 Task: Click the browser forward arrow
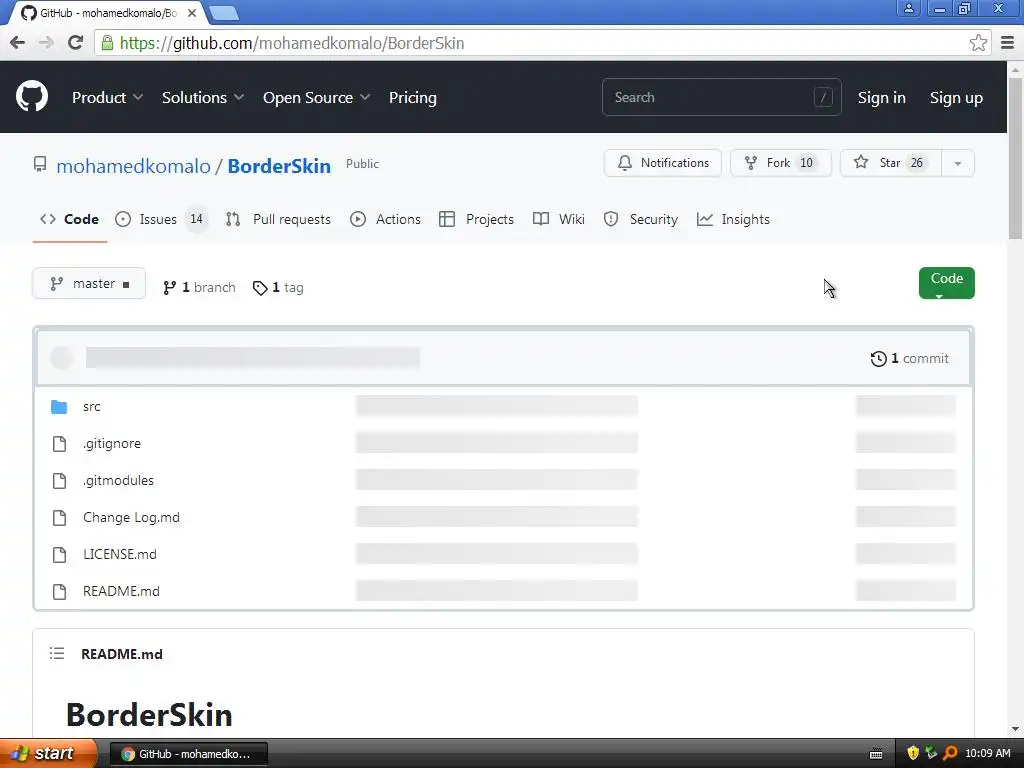pos(46,43)
